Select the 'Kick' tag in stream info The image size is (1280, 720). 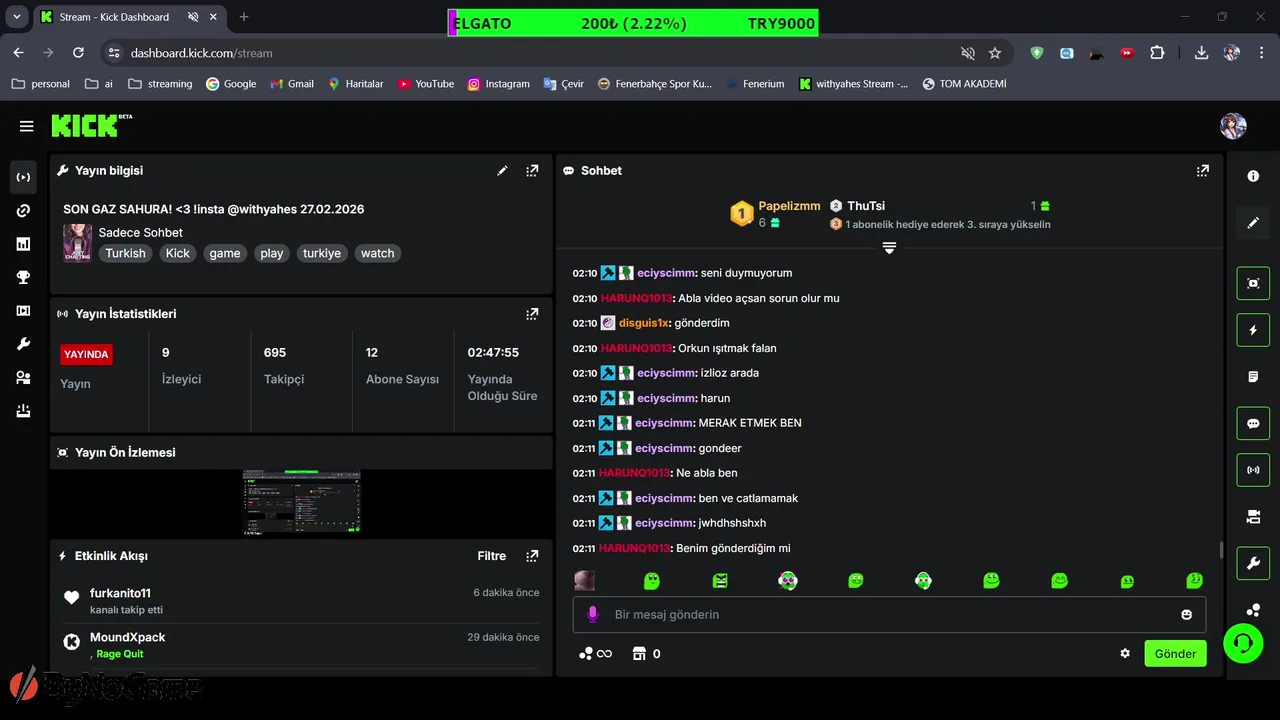coord(178,253)
